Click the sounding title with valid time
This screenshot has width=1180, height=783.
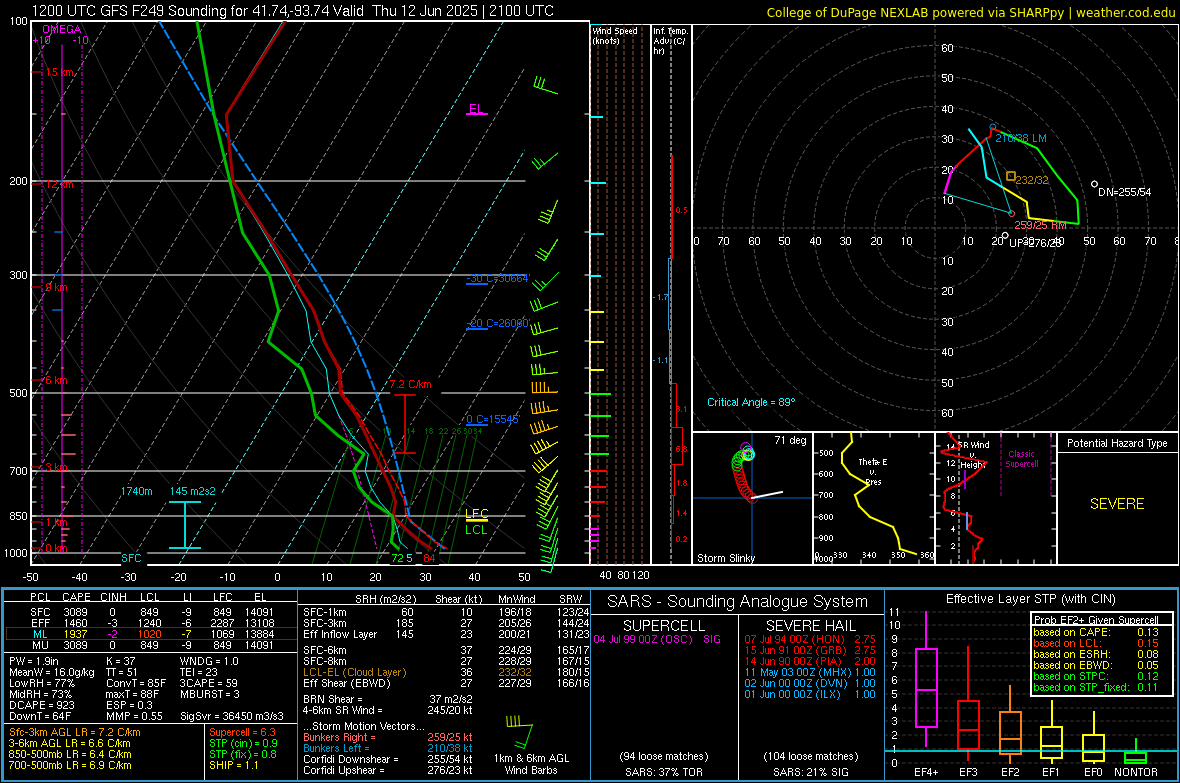click(292, 11)
